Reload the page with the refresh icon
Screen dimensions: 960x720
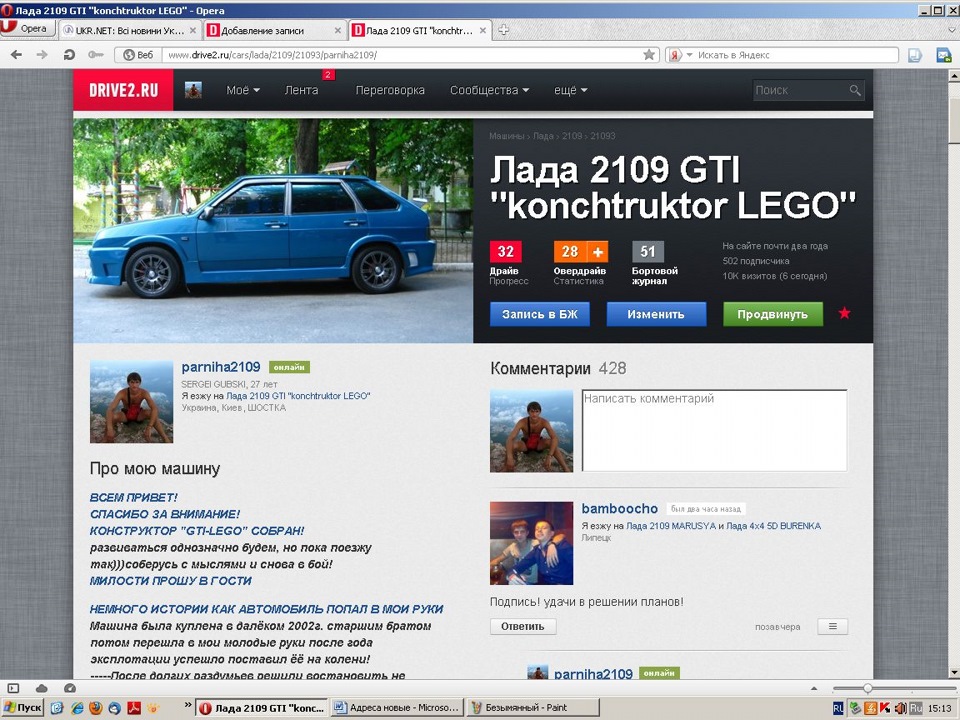pos(69,55)
